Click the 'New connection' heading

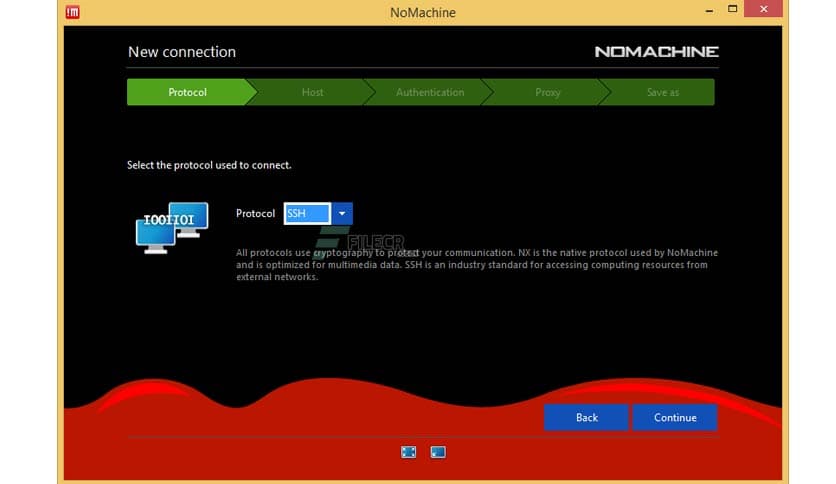coord(182,52)
